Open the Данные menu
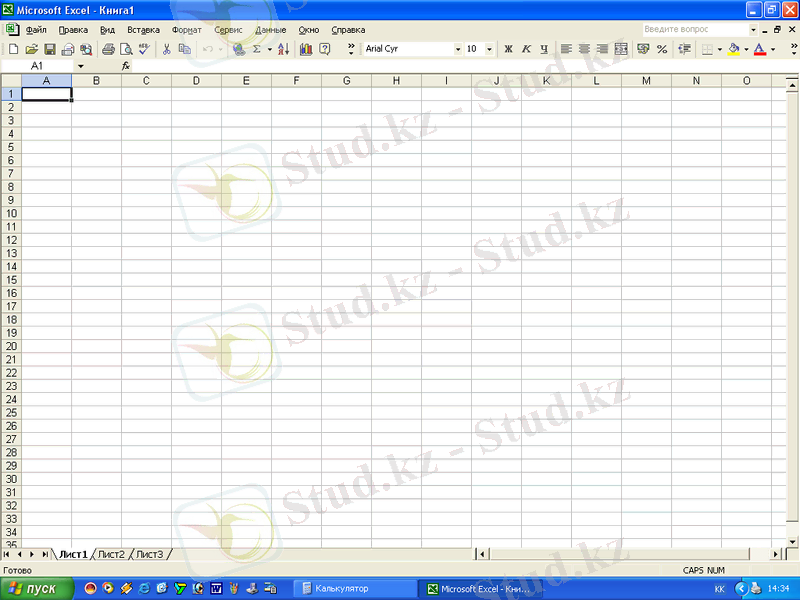The image size is (800, 600). click(x=270, y=30)
